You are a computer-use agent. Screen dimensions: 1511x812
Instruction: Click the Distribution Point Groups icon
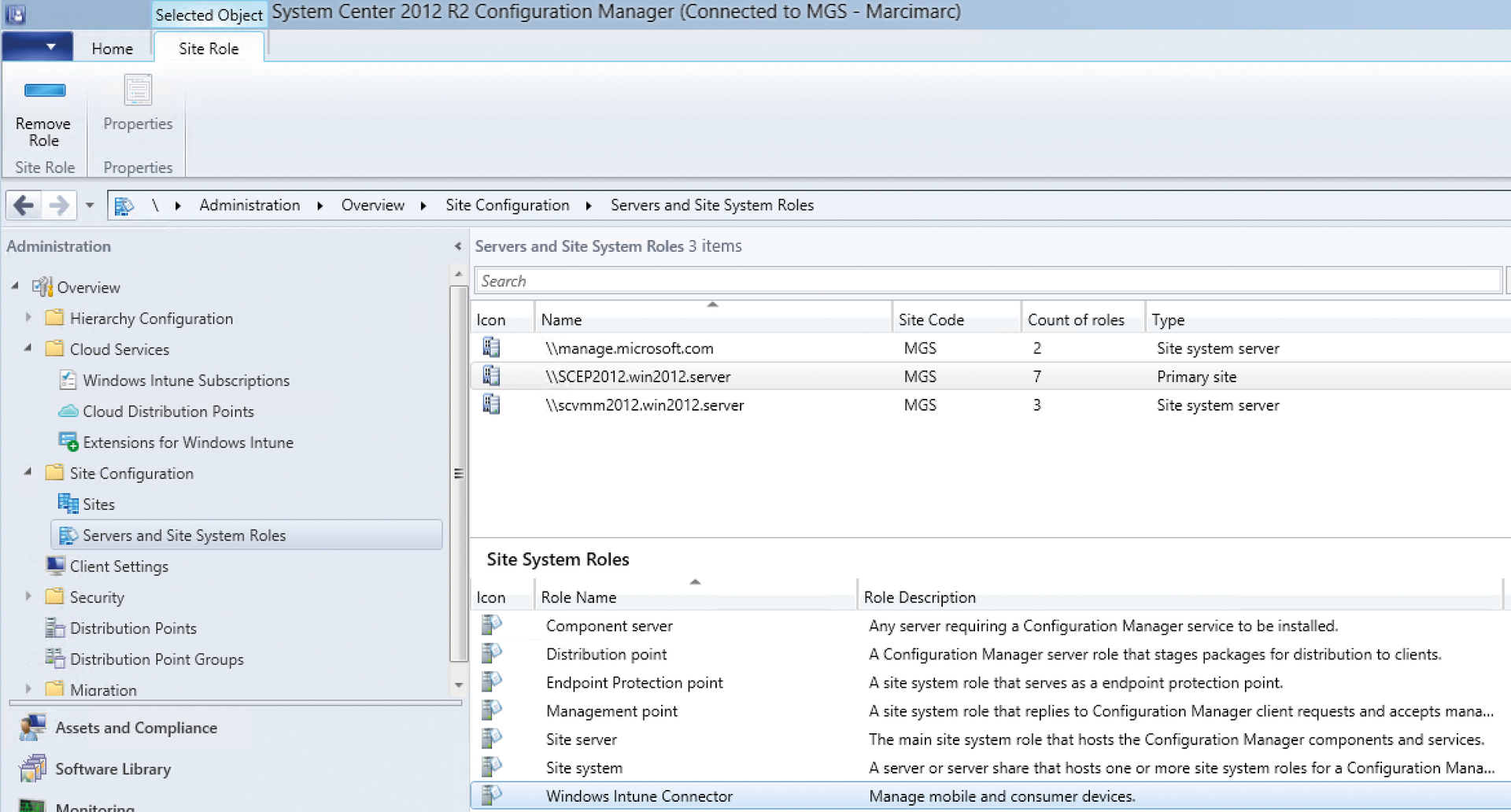tap(54, 659)
